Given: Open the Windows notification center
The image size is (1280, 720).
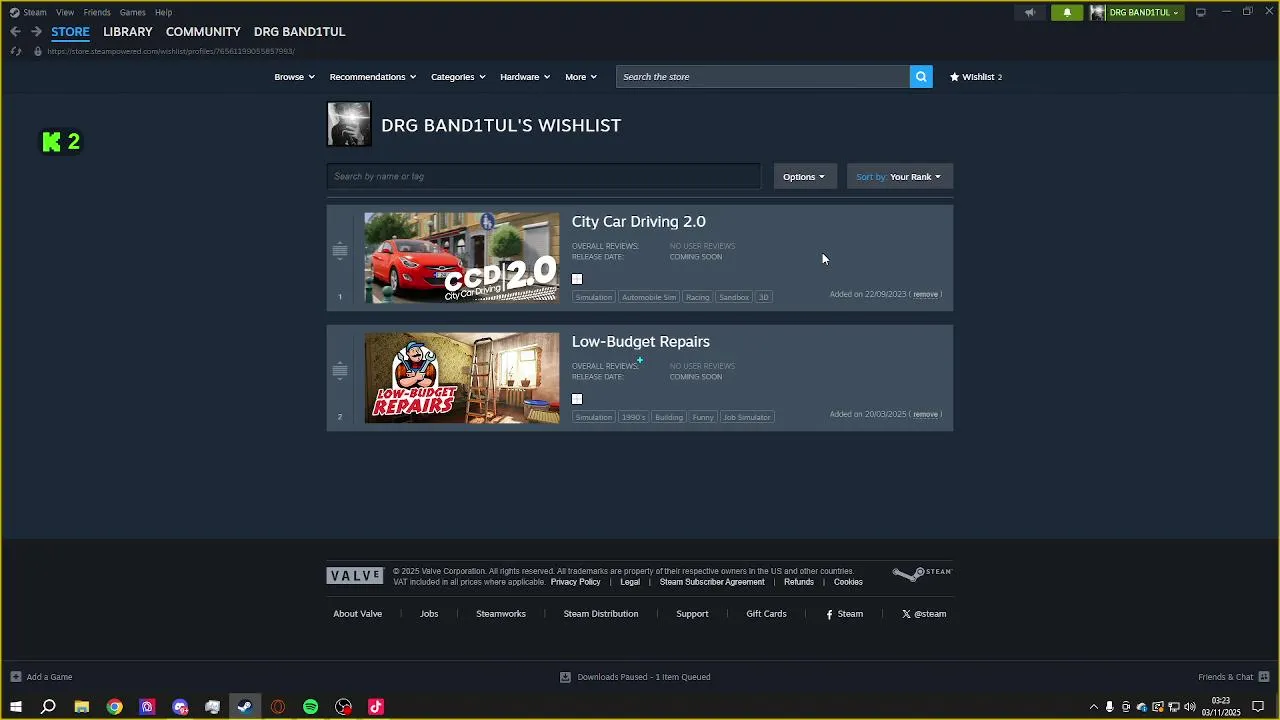Looking at the screenshot, I should click(1258, 707).
